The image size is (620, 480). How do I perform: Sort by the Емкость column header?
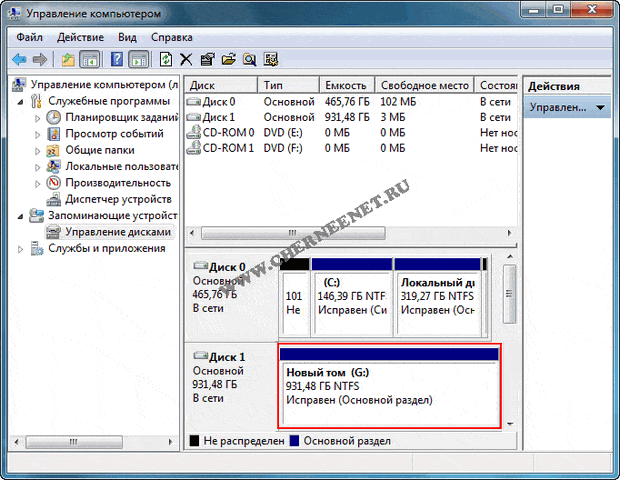point(347,85)
